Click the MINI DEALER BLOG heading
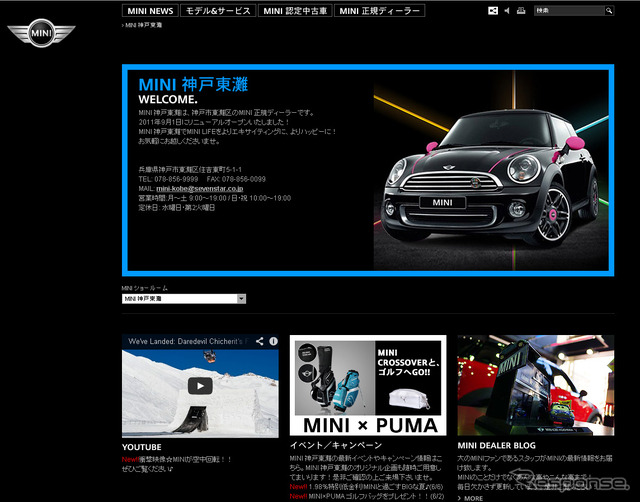Screen dimensions: 640x502 (496, 445)
